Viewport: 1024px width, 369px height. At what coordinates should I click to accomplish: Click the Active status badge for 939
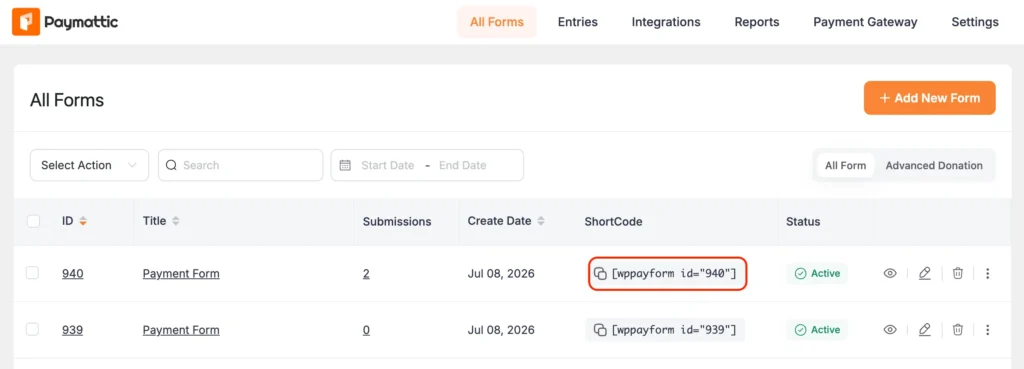pyautogui.click(x=817, y=330)
